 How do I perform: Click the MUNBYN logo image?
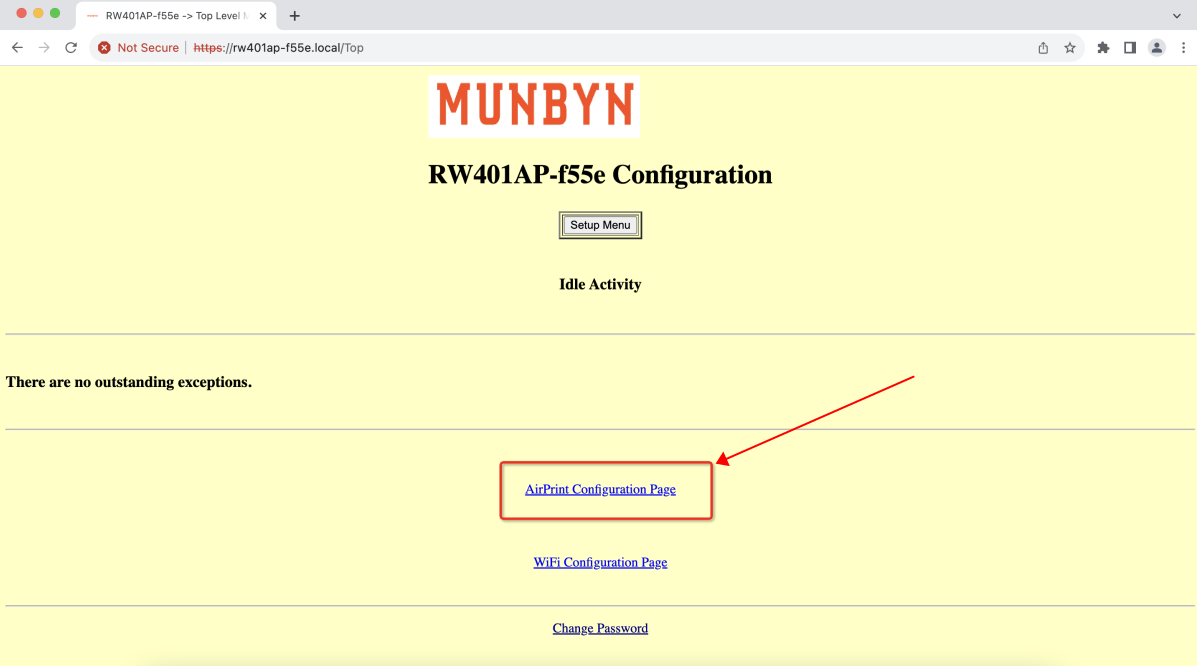click(534, 106)
